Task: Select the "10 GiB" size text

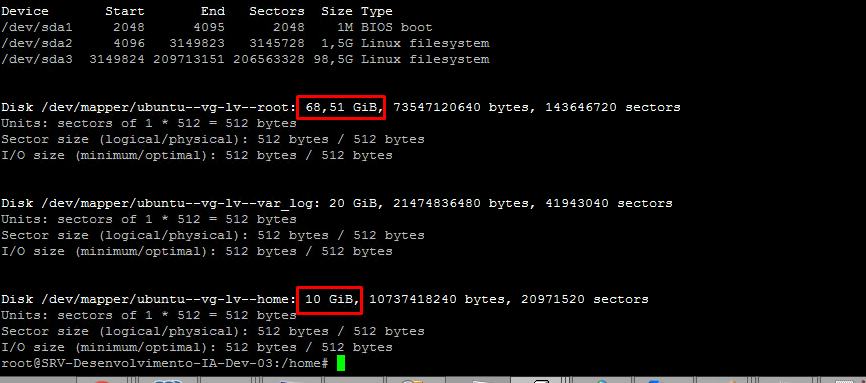Action: (329, 300)
